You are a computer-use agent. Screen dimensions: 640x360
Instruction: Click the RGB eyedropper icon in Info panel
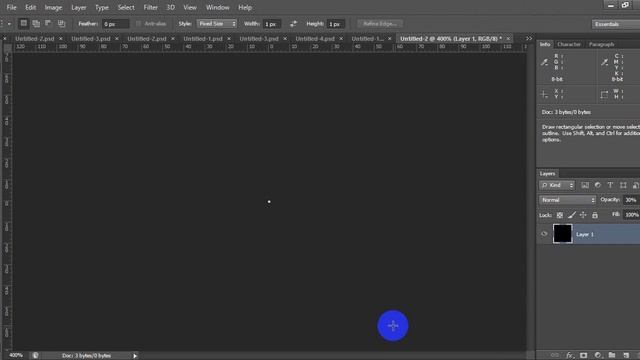(544, 62)
